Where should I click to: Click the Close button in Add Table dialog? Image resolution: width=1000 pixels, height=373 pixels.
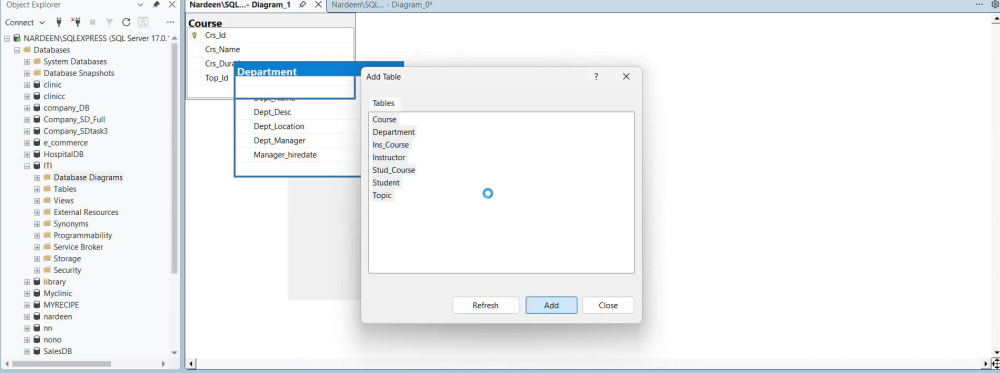coord(608,305)
